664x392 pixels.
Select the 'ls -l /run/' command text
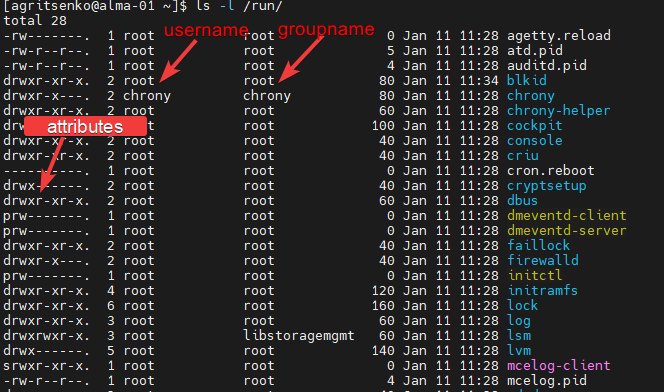239,6
